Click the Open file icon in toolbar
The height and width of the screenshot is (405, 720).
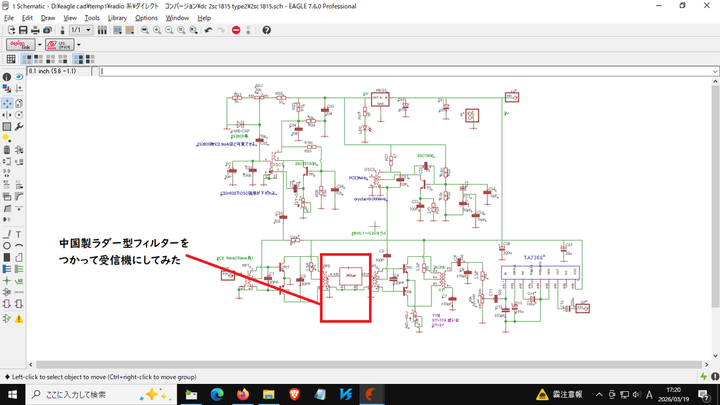point(10,30)
